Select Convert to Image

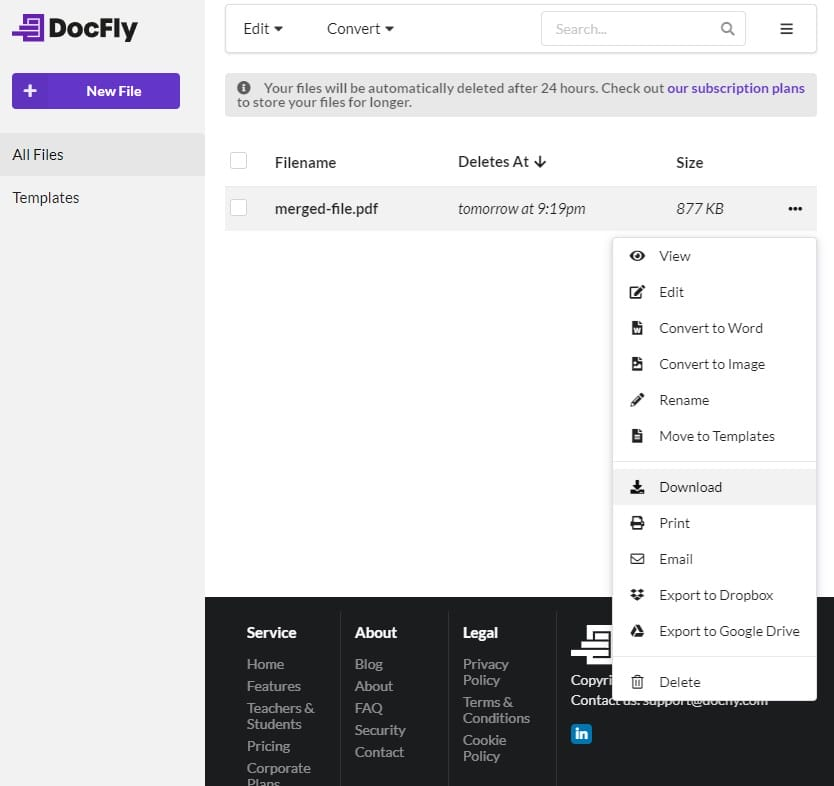point(714,364)
